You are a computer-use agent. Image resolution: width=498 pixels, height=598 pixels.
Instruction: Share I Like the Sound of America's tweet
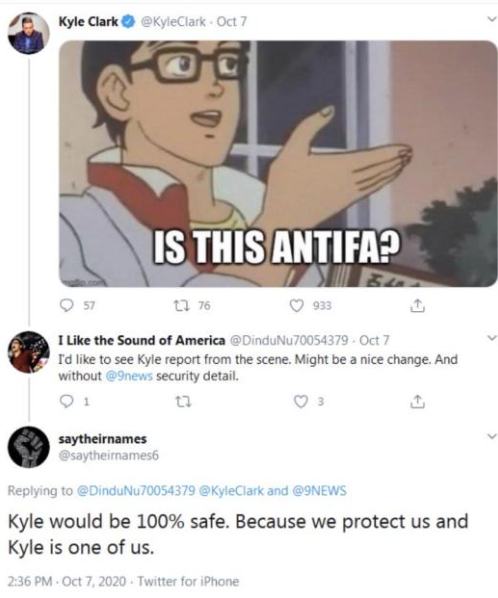[x=417, y=401]
